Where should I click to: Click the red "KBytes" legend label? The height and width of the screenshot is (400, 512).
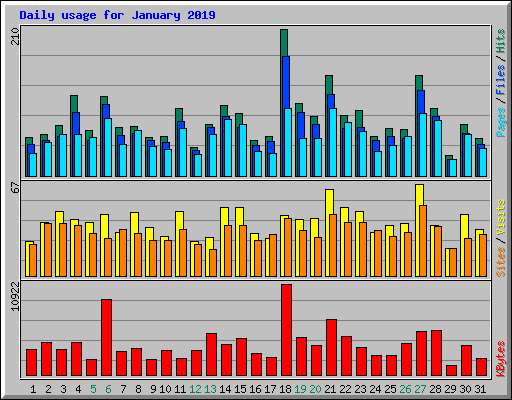[x=500, y=359]
